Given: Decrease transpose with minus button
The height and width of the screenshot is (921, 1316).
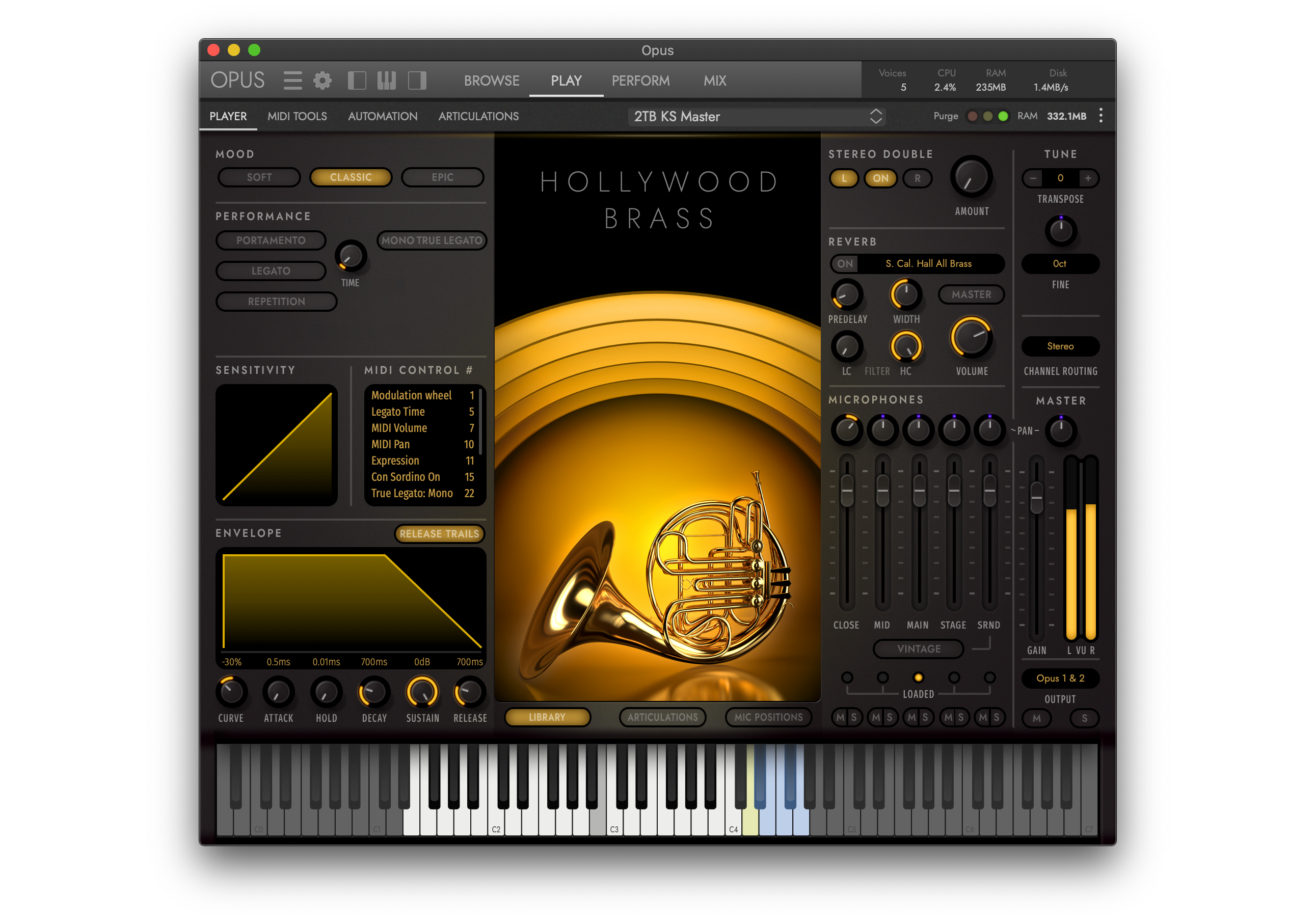Looking at the screenshot, I should 1033,178.
